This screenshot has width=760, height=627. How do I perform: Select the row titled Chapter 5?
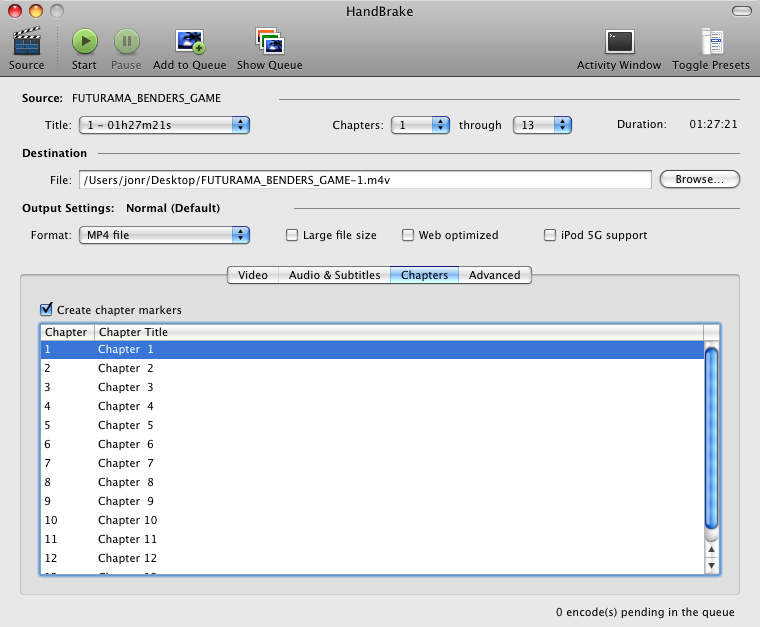[372, 425]
